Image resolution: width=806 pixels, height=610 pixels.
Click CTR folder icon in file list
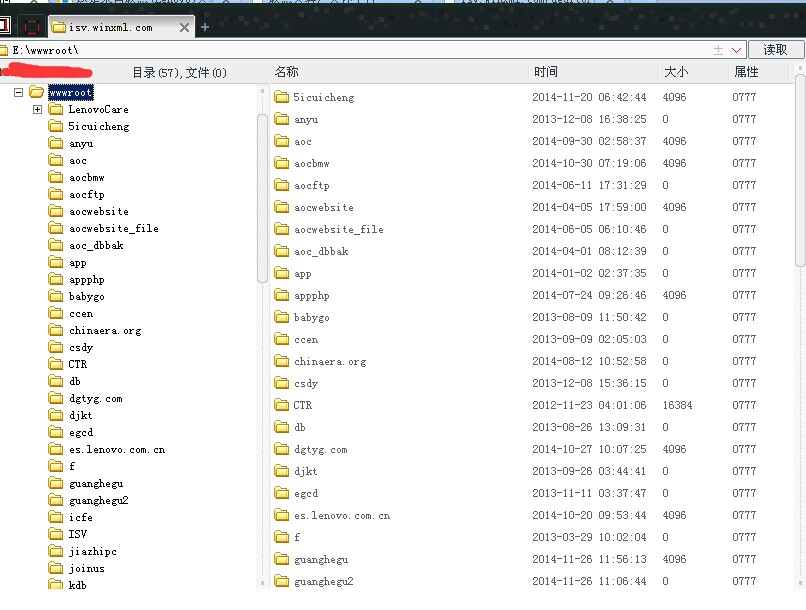281,405
